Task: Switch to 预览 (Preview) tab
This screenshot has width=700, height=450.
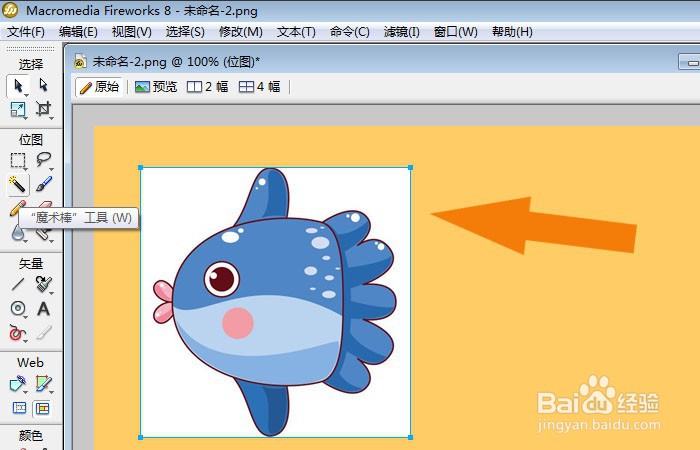Action: [x=156, y=87]
